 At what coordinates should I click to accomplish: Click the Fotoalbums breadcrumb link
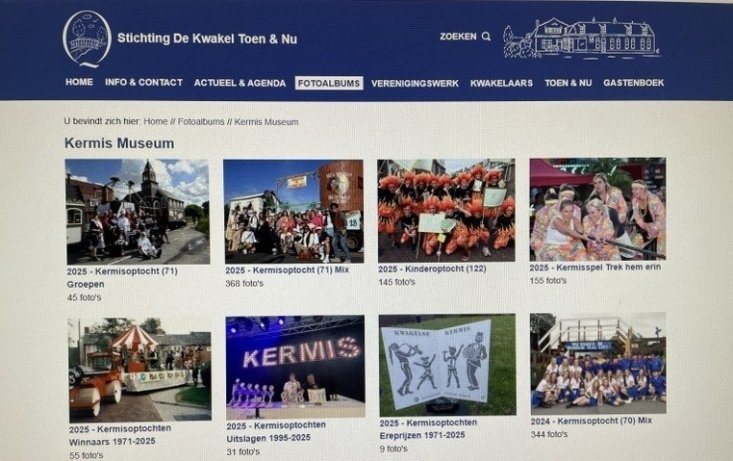tap(201, 122)
